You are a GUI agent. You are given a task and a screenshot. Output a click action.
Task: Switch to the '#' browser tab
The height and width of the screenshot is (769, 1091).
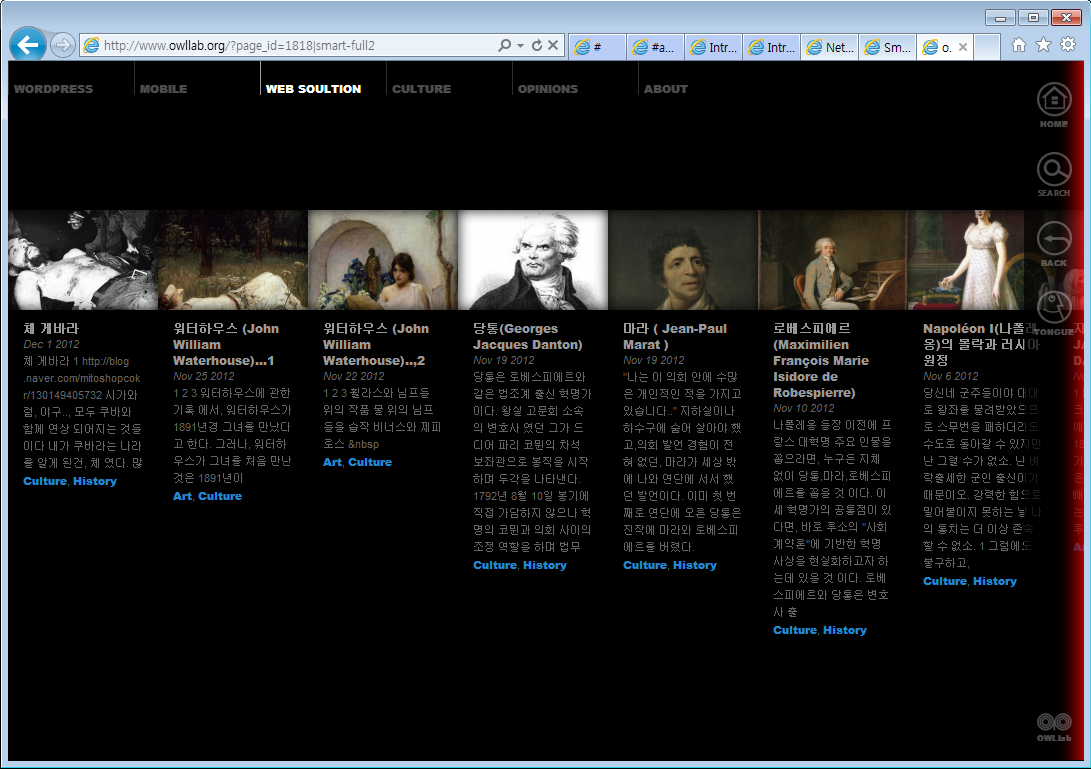(598, 47)
